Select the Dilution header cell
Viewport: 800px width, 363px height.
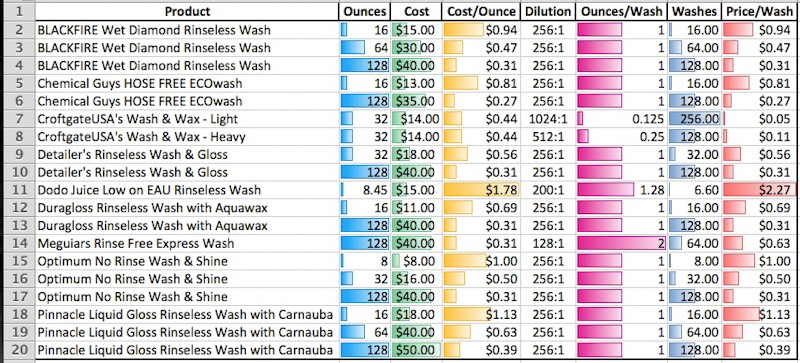click(547, 11)
